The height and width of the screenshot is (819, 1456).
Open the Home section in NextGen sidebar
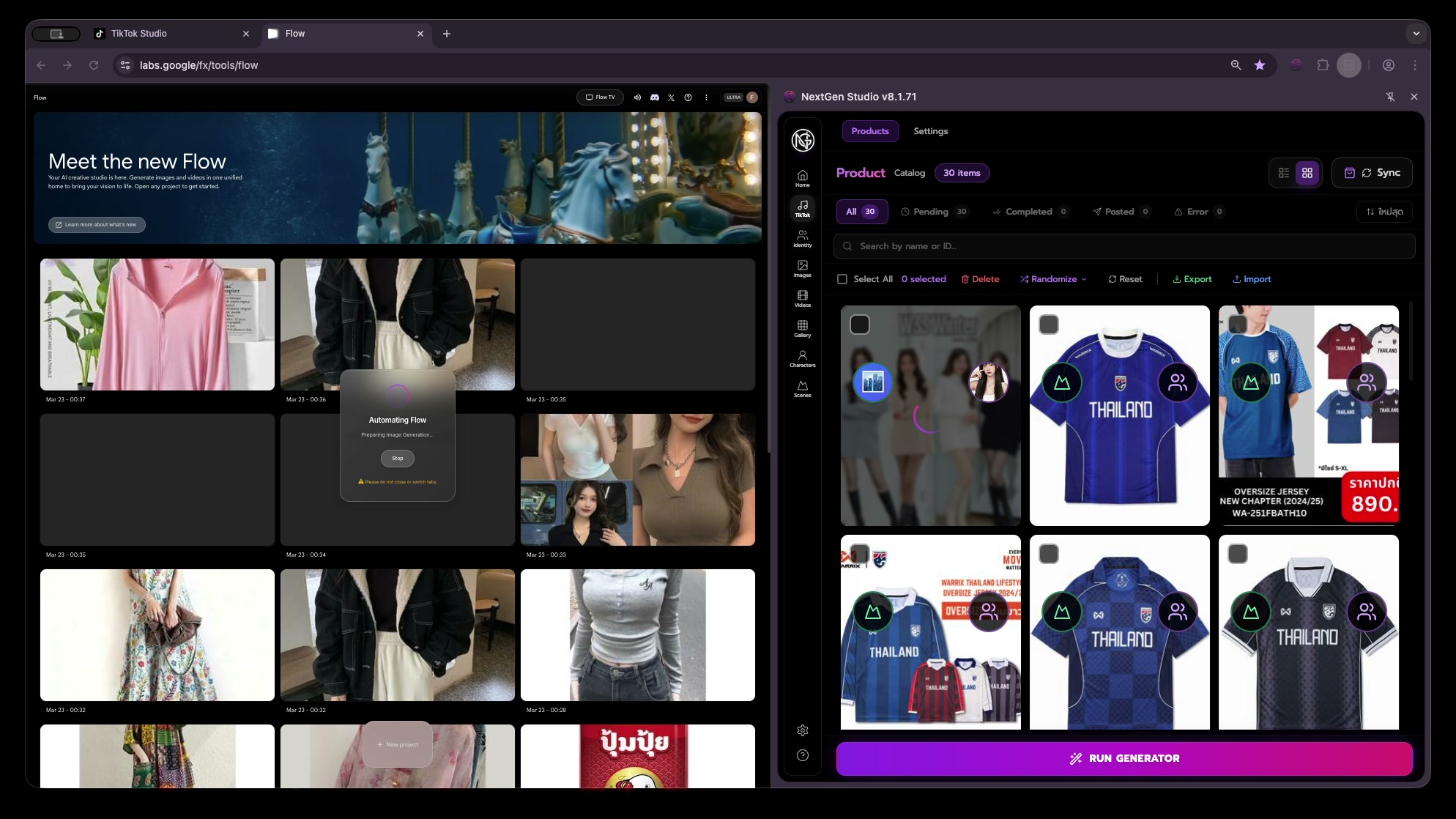point(803,178)
